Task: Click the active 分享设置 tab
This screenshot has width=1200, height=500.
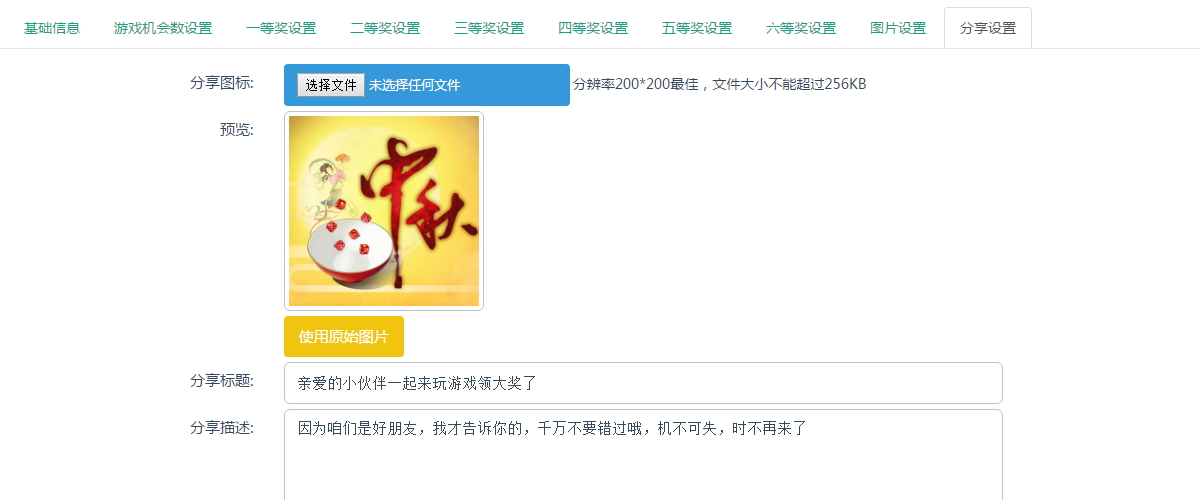Action: [988, 28]
